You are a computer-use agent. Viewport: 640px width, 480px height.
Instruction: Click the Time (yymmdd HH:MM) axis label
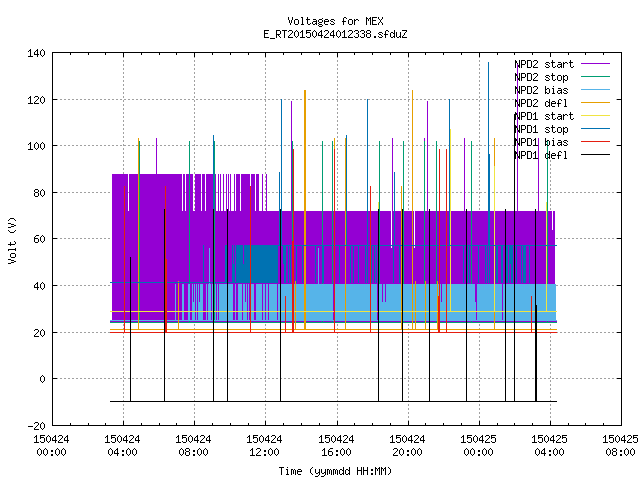pos(335,471)
